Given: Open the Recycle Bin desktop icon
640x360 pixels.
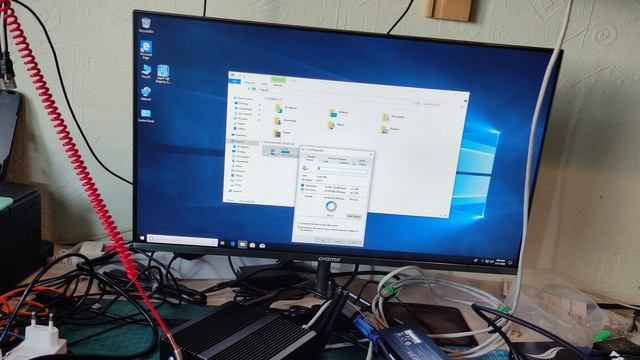Looking at the screenshot, I should [146, 25].
